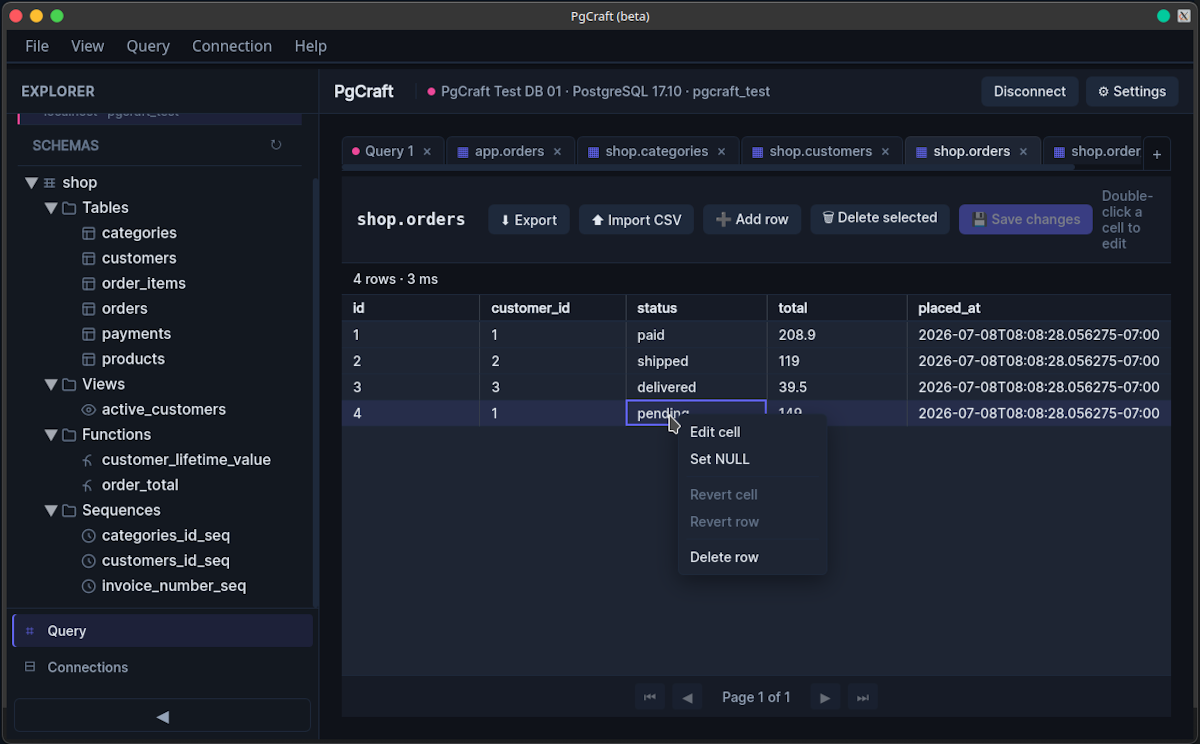Click the Tables folder icon

pyautogui.click(x=69, y=208)
